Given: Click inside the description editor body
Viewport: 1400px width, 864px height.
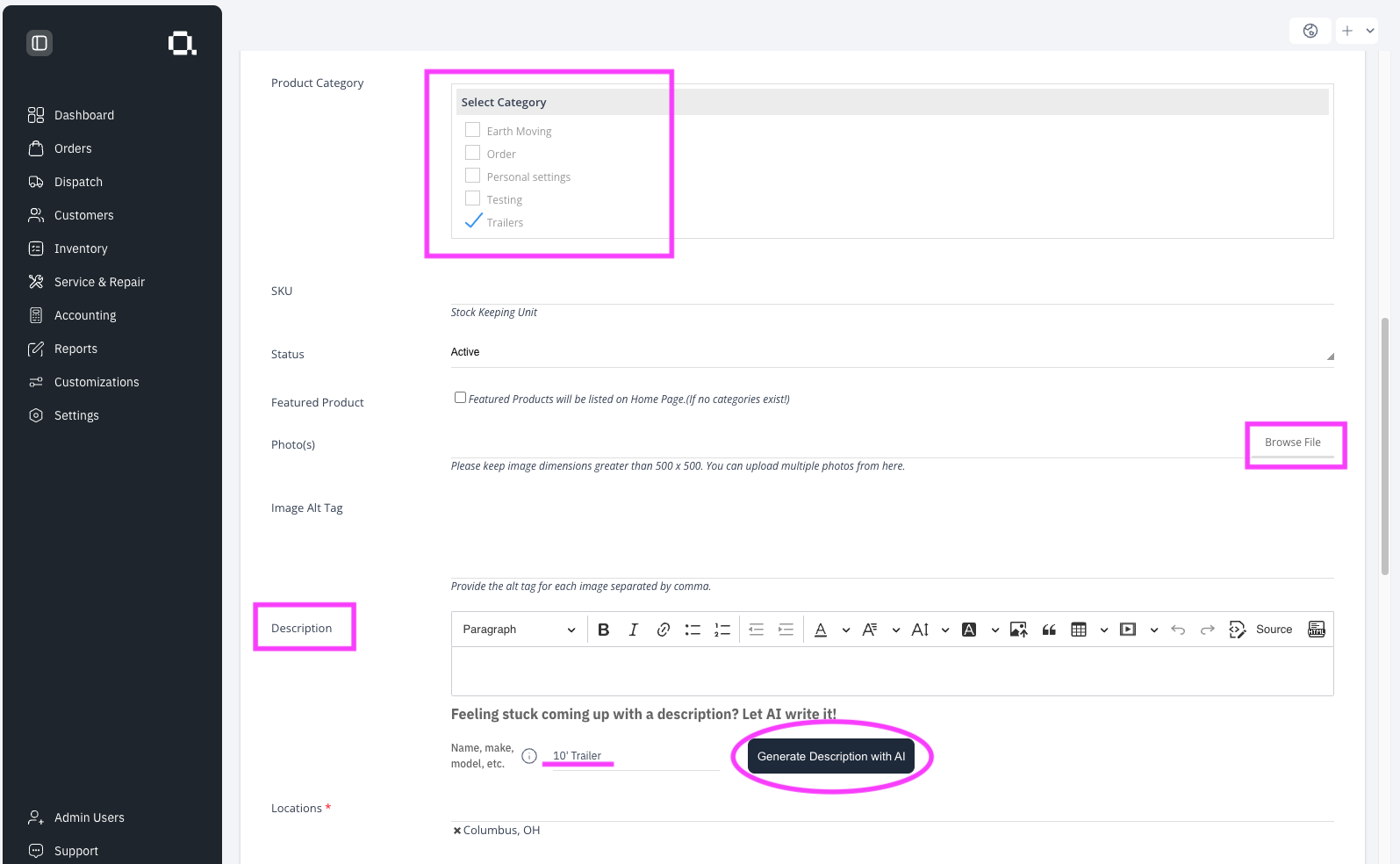Looking at the screenshot, I should [892, 672].
